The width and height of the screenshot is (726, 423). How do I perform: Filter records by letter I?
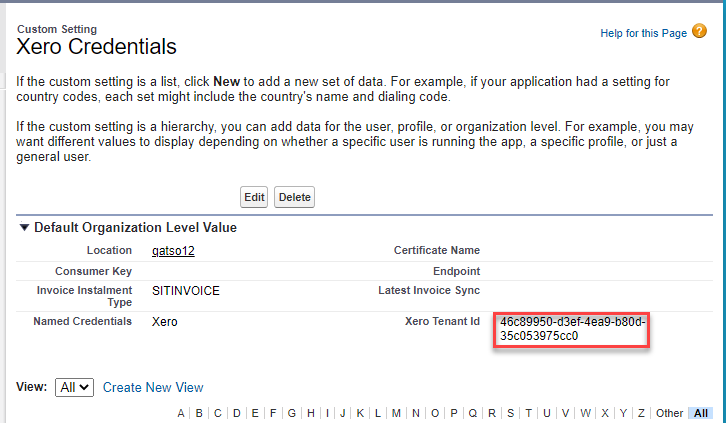click(x=327, y=413)
